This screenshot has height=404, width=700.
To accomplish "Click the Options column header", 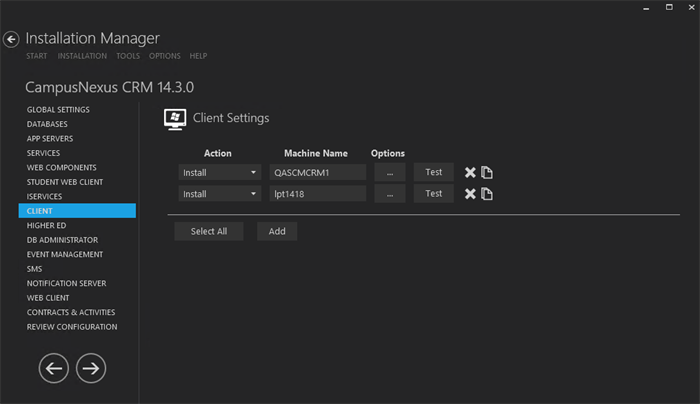I will click(388, 153).
